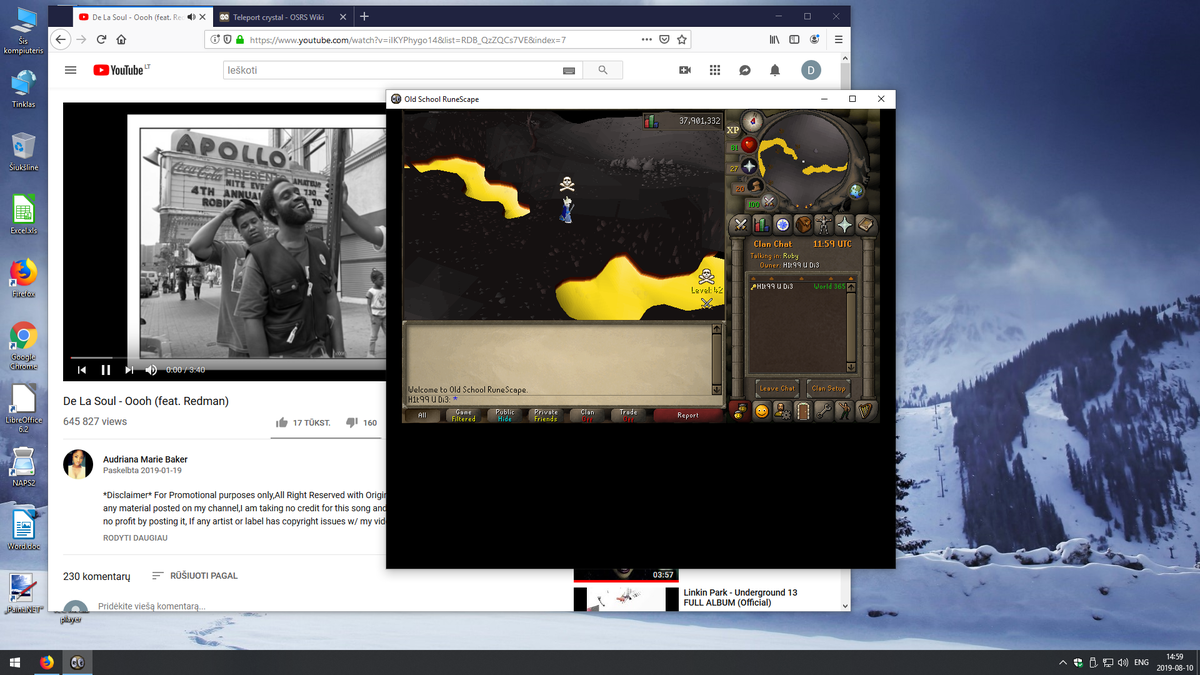Open the Combat Options tab in RuneScape

(740, 225)
